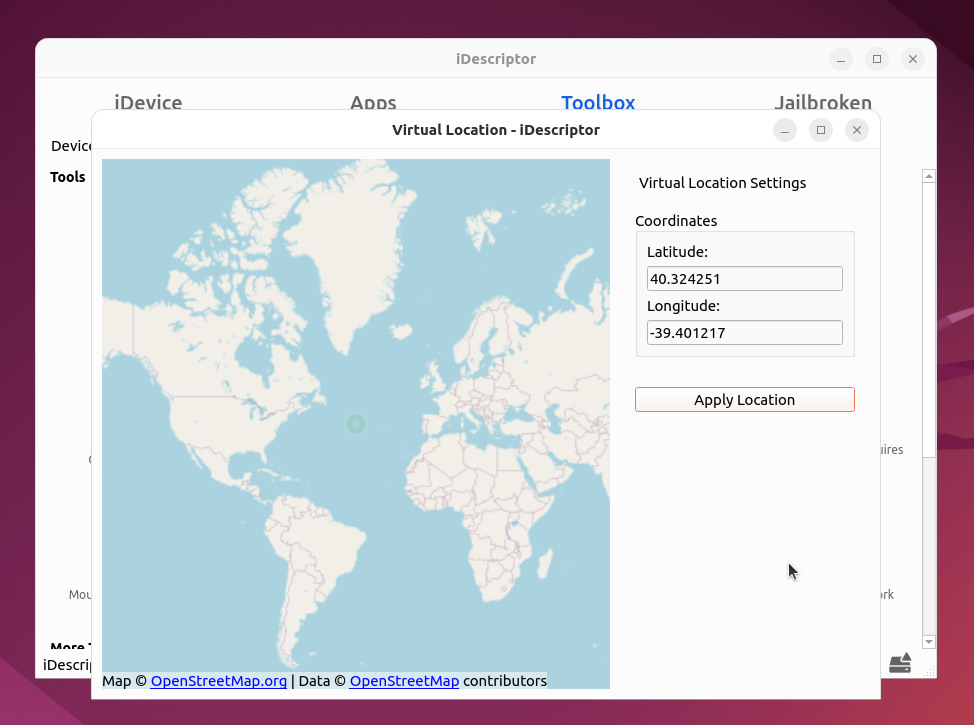Click inside the Latitude input field
The height and width of the screenshot is (725, 974).
click(x=744, y=278)
